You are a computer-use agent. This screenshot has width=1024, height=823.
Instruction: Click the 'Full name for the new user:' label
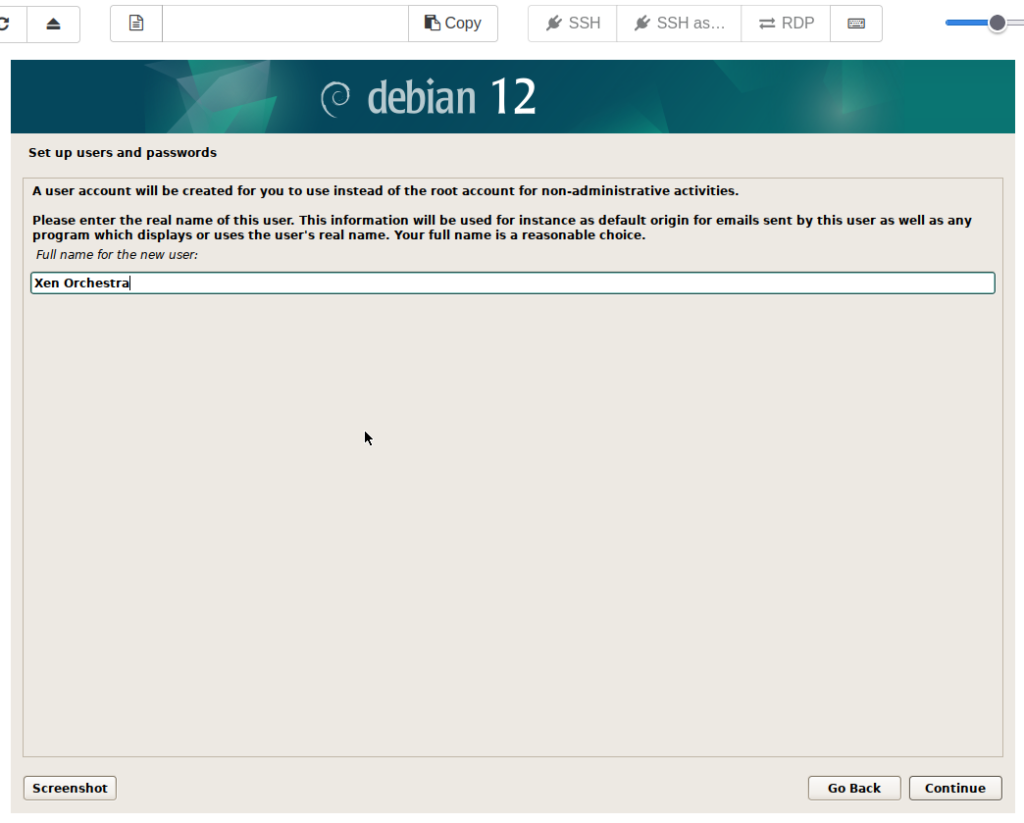117,256
